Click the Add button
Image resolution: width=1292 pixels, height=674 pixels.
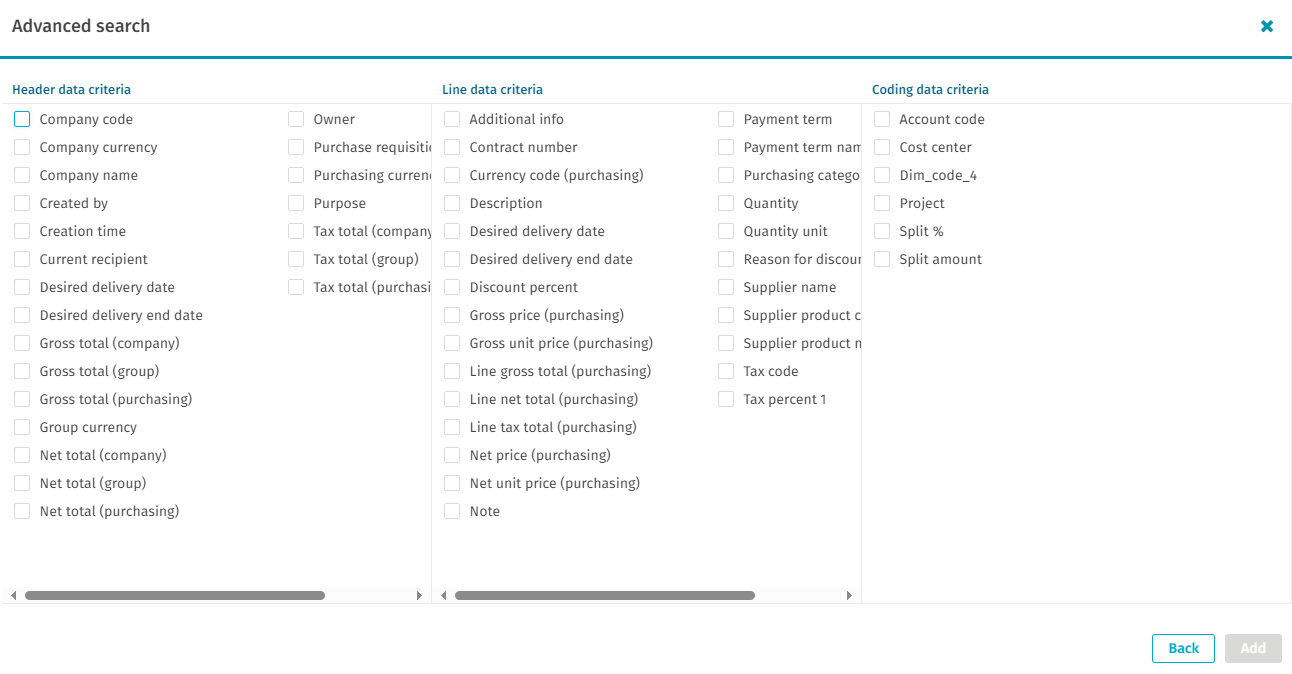tap(1253, 648)
